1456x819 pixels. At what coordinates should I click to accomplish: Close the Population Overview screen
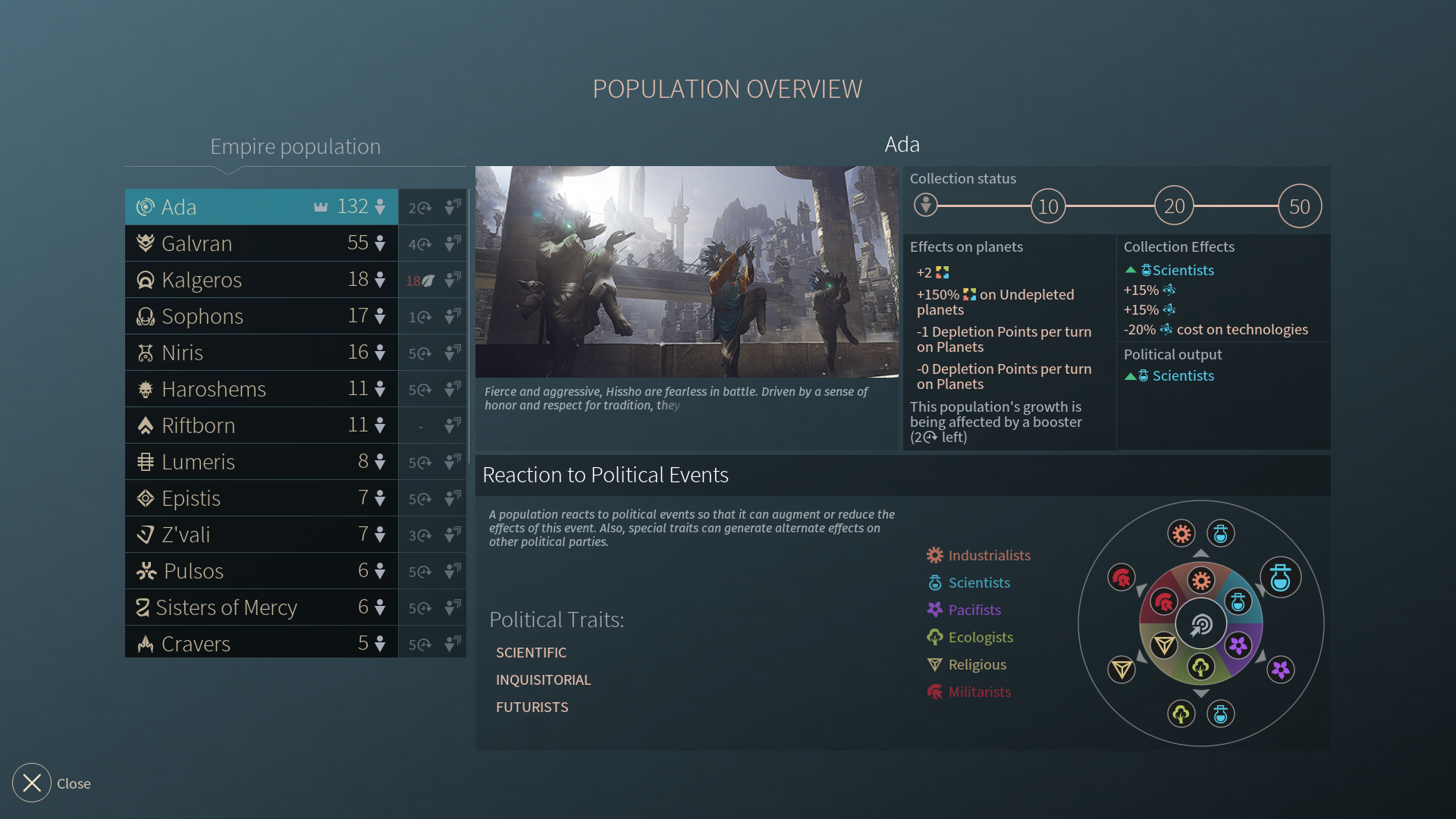pyautogui.click(x=32, y=783)
